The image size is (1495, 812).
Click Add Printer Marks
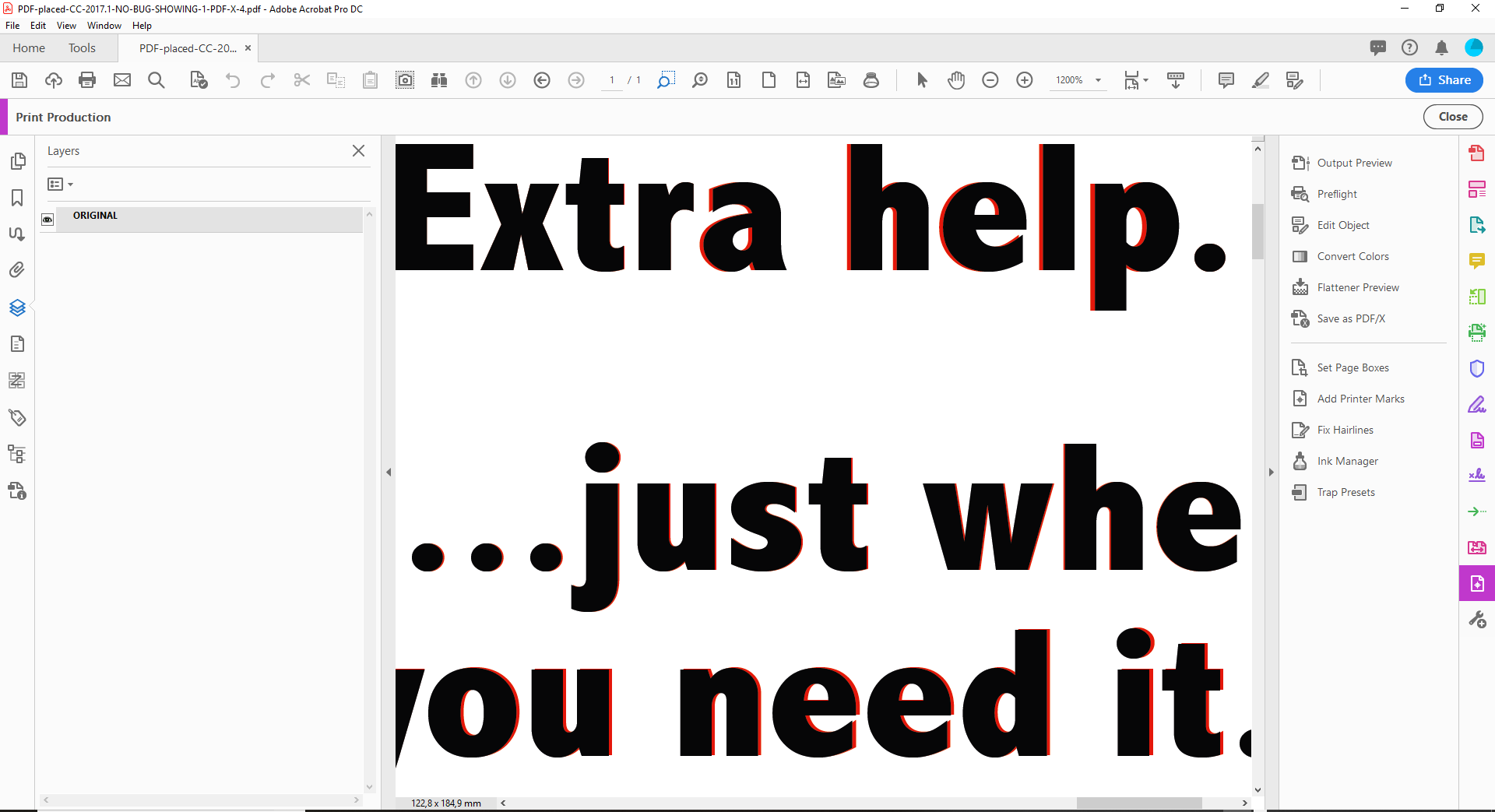pyautogui.click(x=1360, y=399)
